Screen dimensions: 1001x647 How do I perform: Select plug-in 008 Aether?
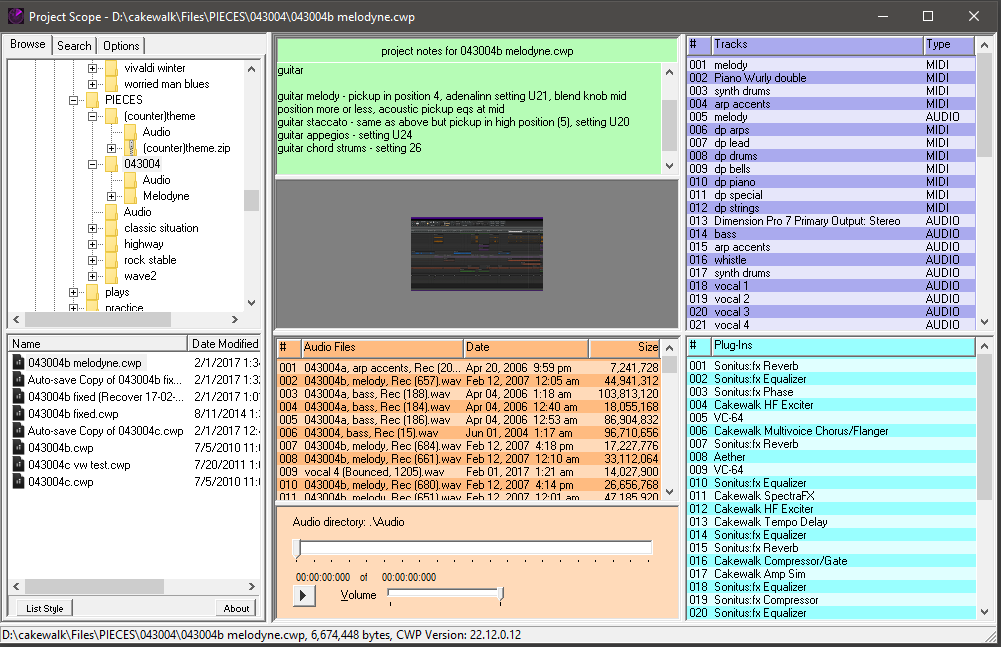click(x=831, y=457)
